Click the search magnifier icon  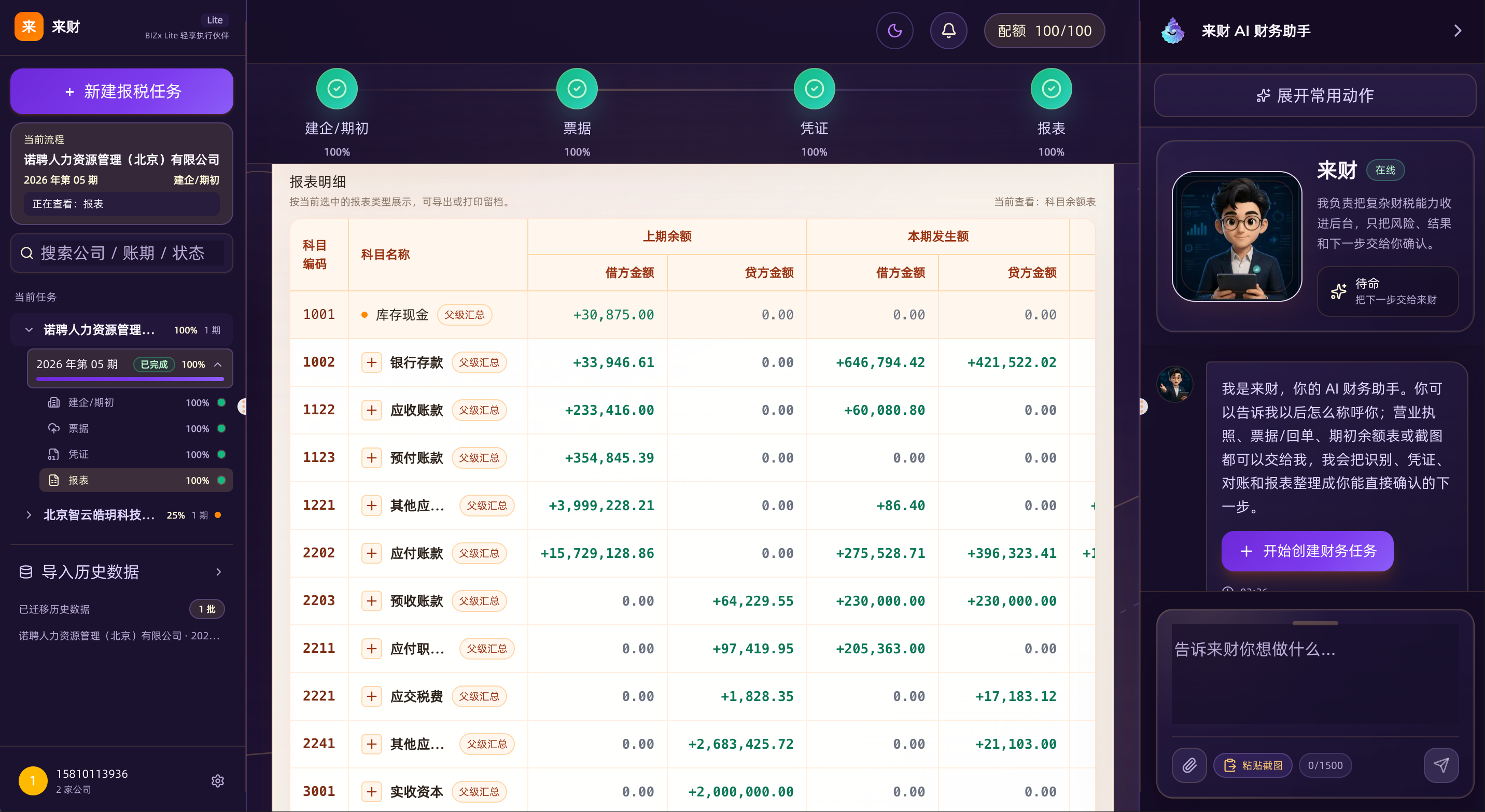click(26, 253)
